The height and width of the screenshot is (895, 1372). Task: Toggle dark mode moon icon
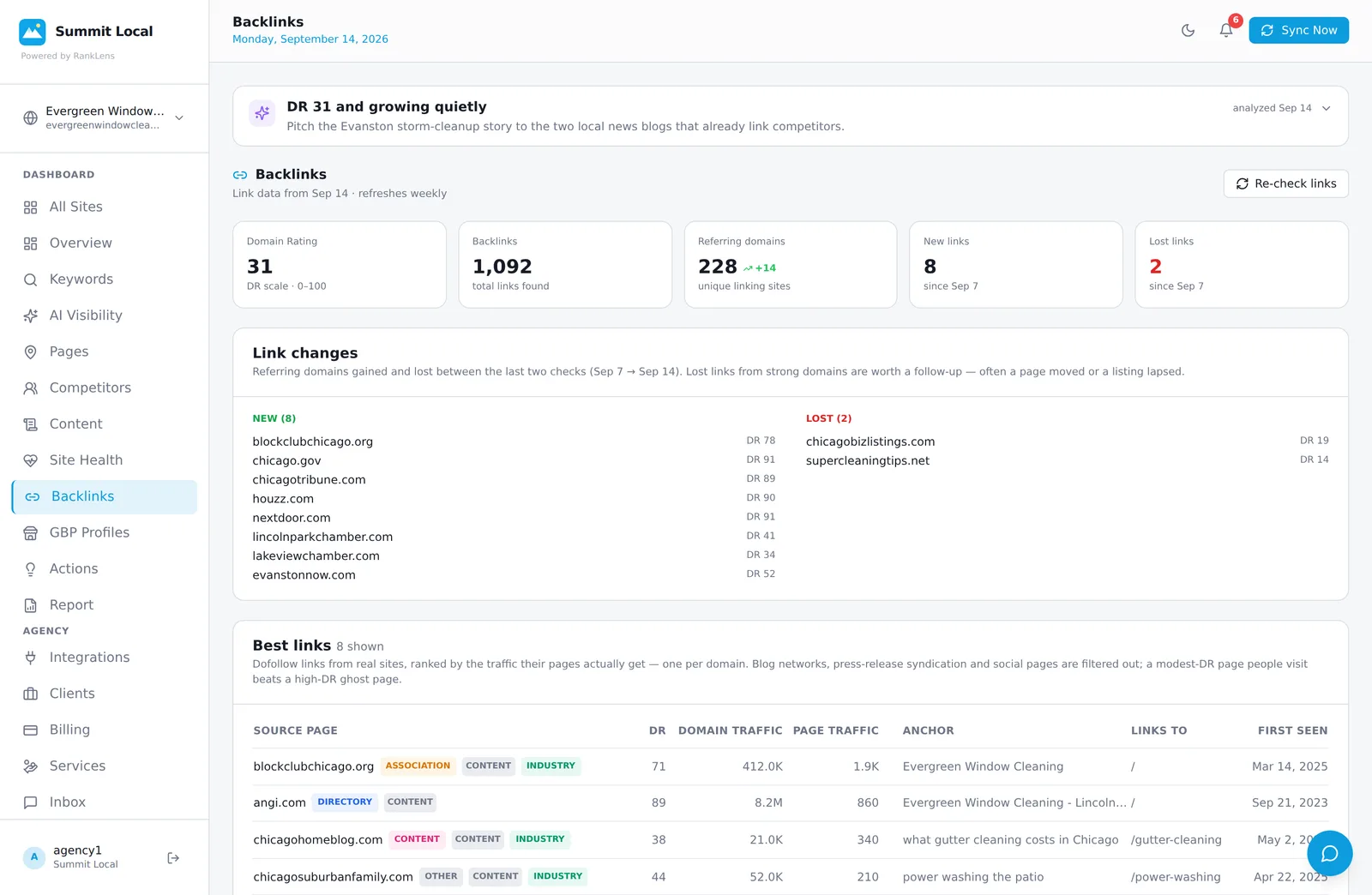click(1188, 30)
